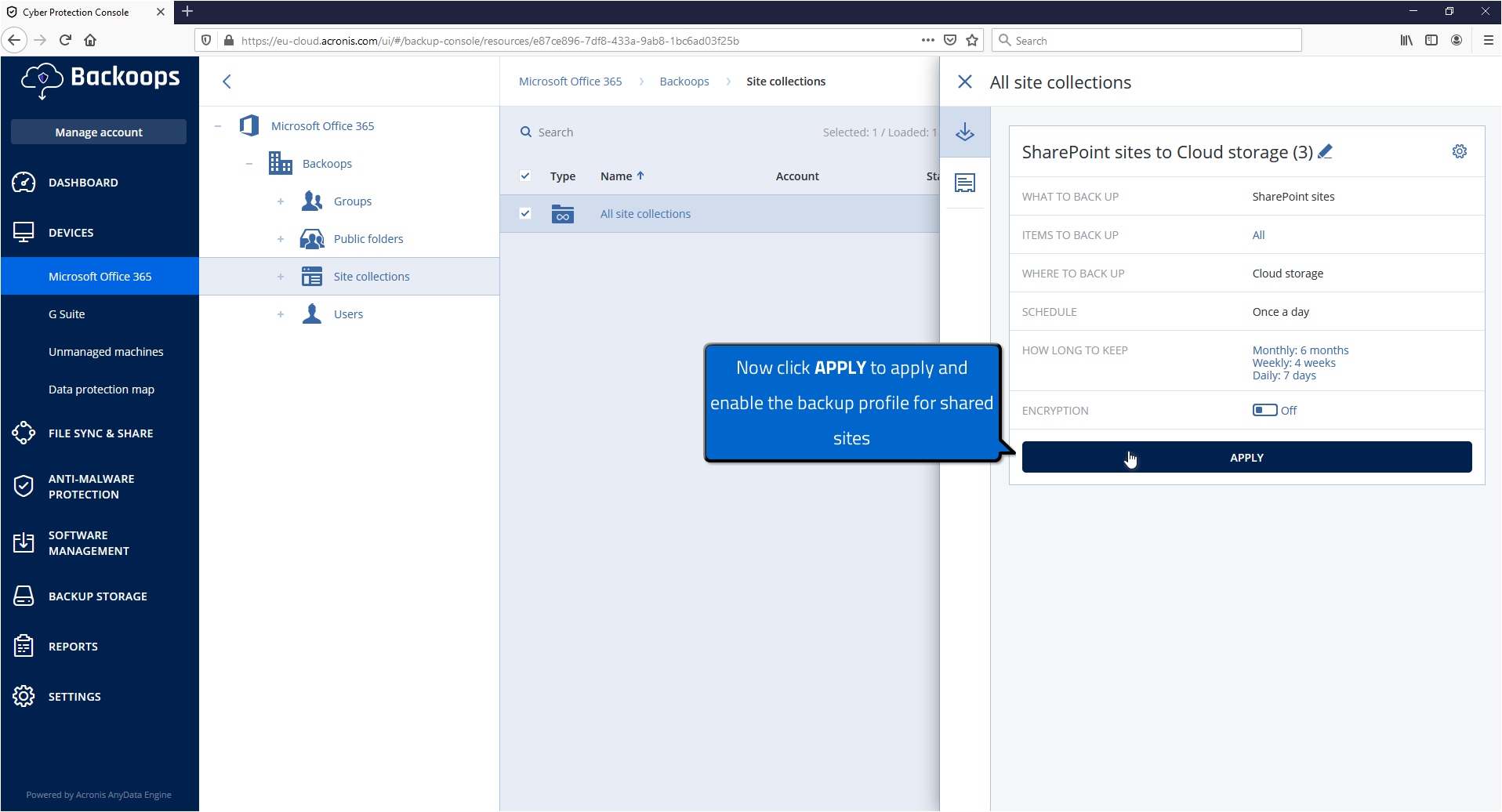Open browser page actions ellipsis menu
This screenshot has width=1502, height=812.
pos(928,40)
